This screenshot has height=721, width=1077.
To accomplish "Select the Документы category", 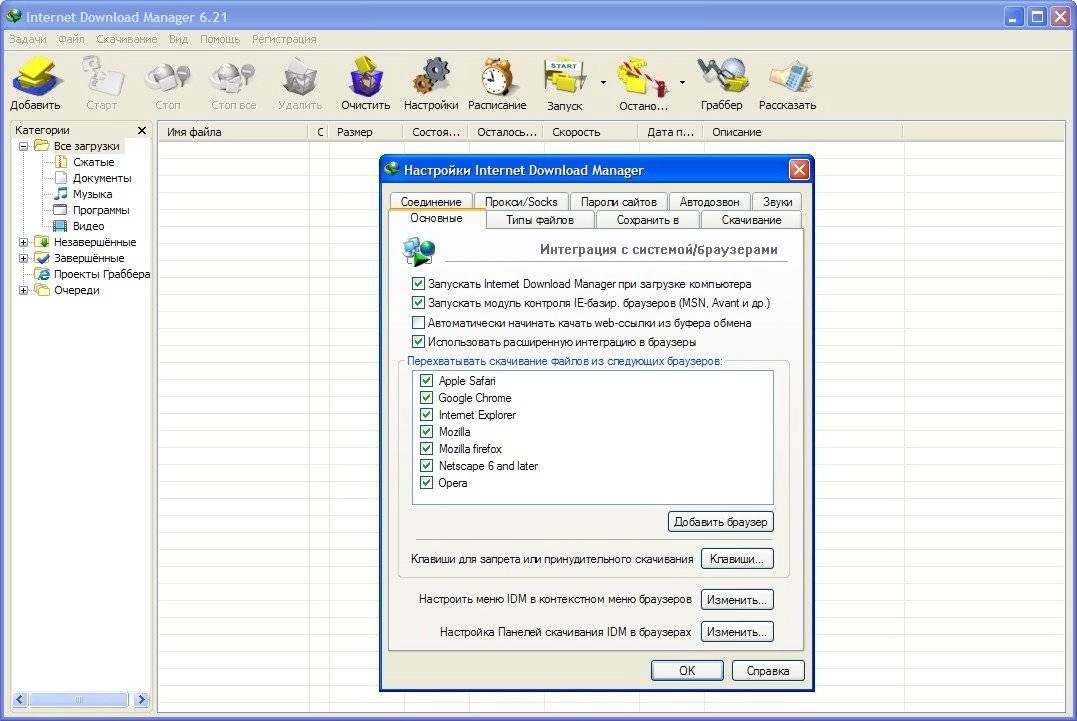I will click(x=102, y=178).
